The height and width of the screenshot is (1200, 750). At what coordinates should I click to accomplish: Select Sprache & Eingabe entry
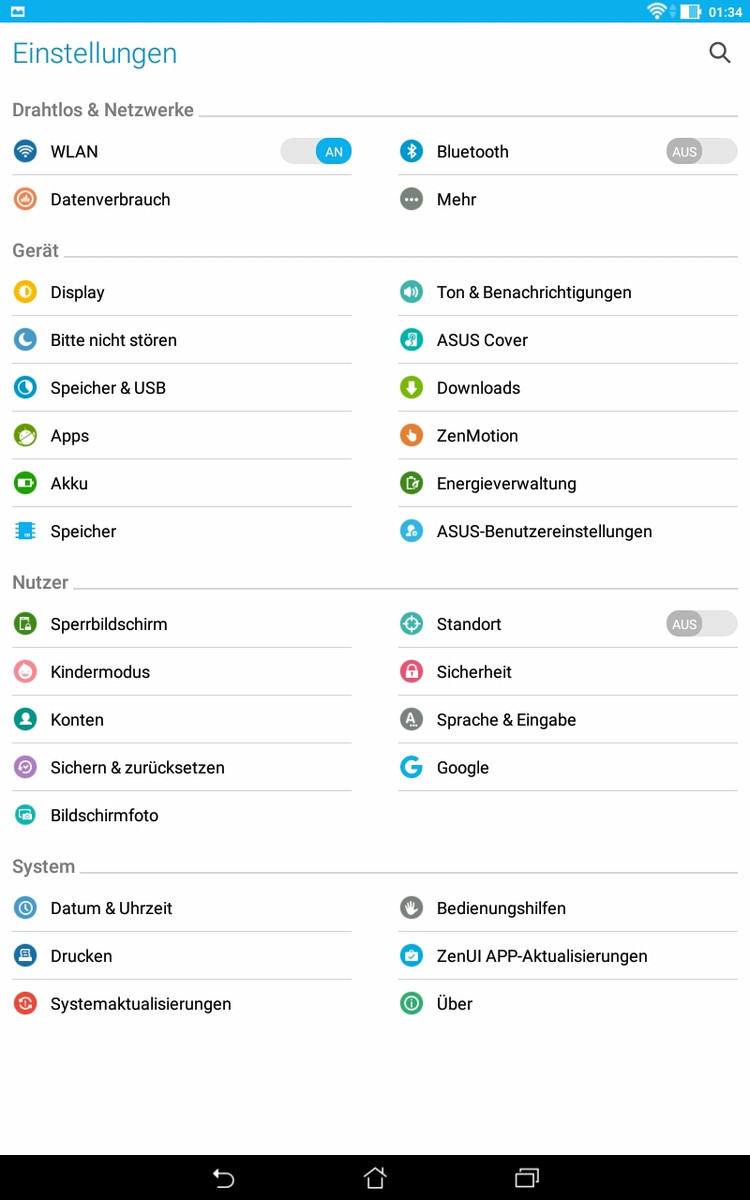506,720
